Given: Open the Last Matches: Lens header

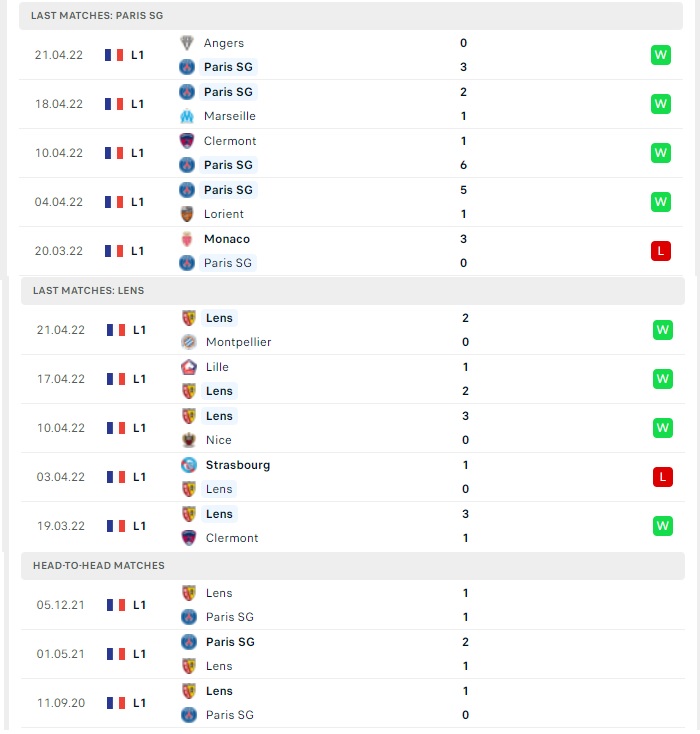Looking at the screenshot, I should [x=353, y=291].
